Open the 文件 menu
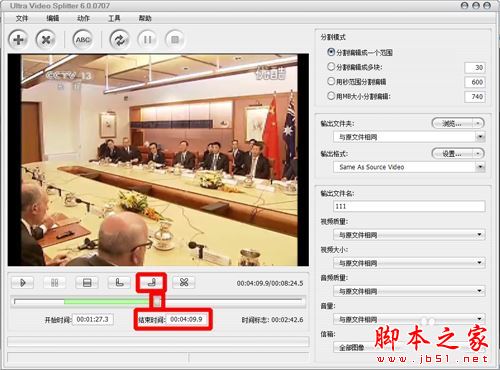Screen dimensions: 500x370 click(x=22, y=18)
